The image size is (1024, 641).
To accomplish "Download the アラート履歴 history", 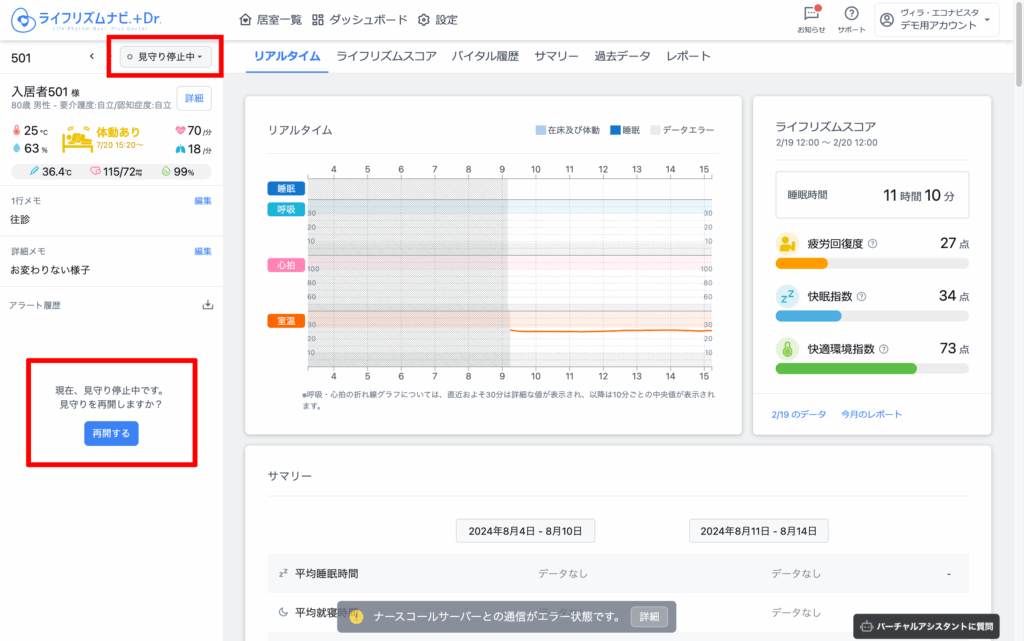I will pos(208,305).
